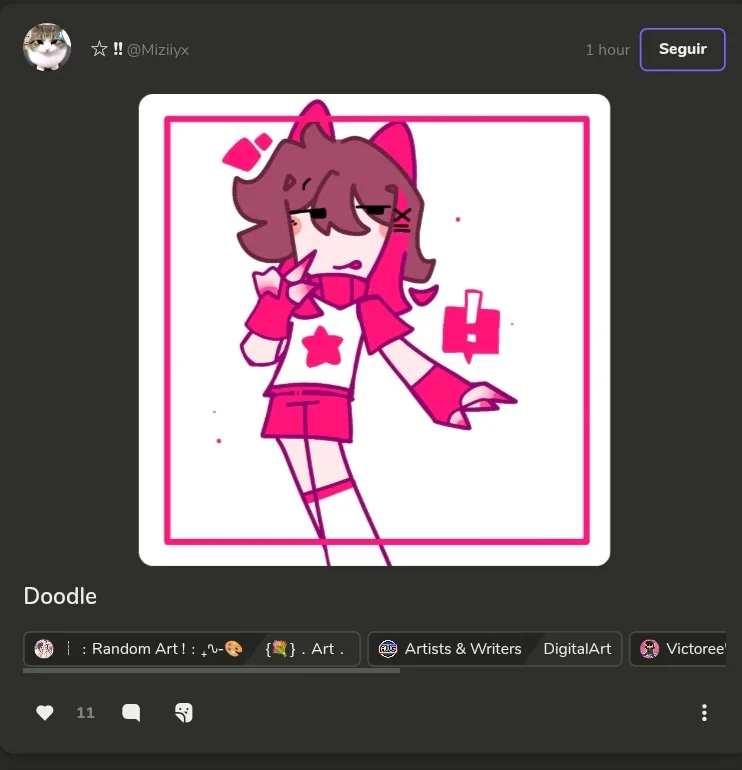
Task: Place a sticker using the sticker icon
Action: [x=184, y=712]
